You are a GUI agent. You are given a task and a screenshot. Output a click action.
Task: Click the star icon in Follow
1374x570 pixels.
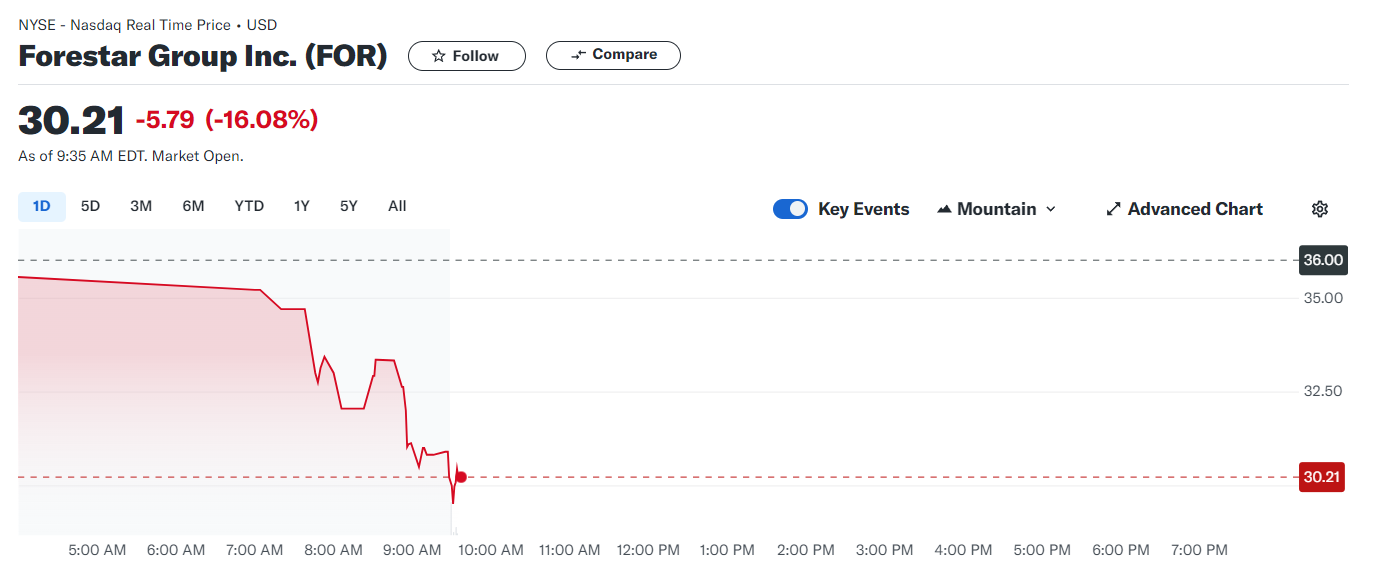click(438, 56)
